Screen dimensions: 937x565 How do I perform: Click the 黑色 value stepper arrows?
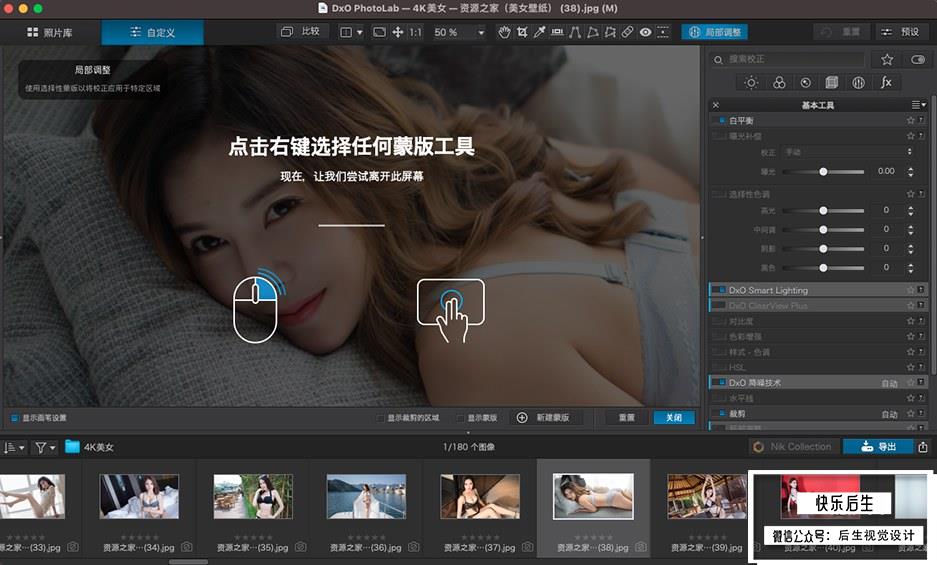(911, 268)
